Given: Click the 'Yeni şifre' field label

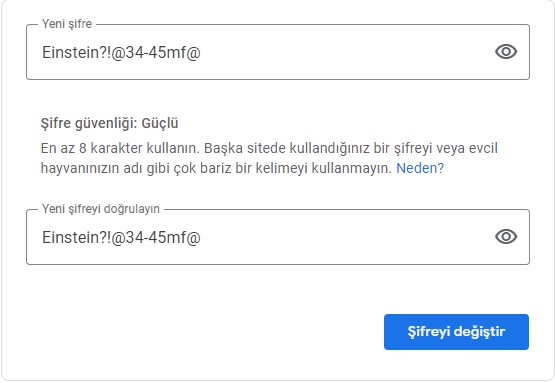Looking at the screenshot, I should click(67, 24).
